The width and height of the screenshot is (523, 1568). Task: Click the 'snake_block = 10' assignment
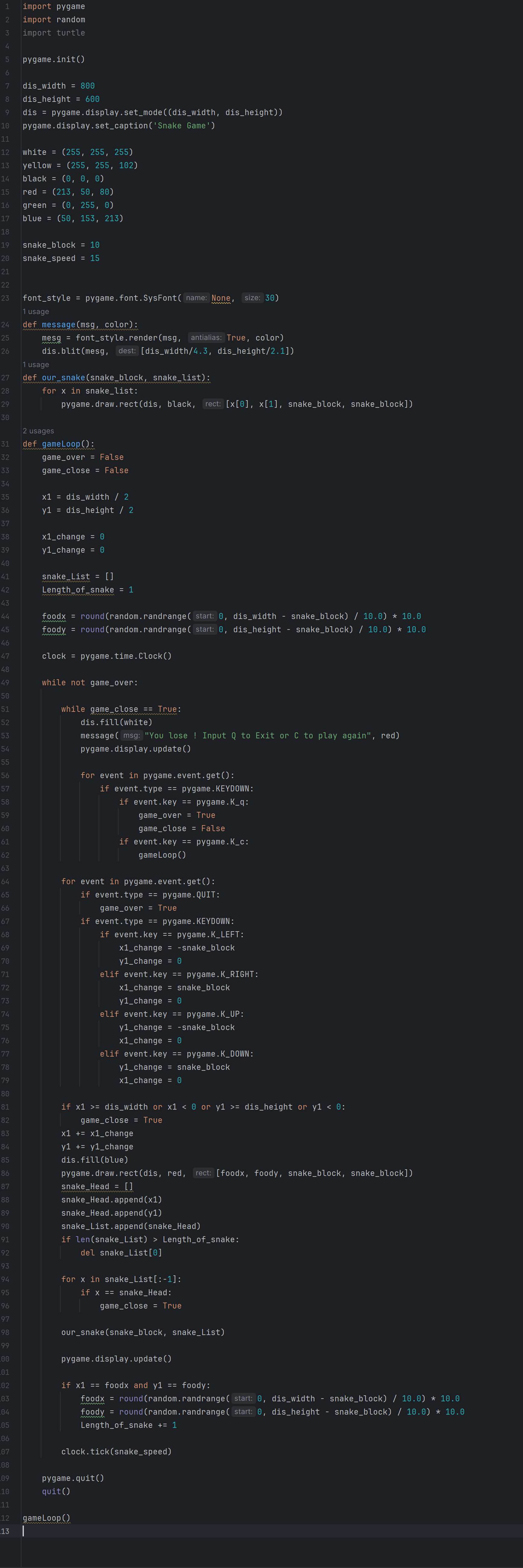click(x=61, y=245)
